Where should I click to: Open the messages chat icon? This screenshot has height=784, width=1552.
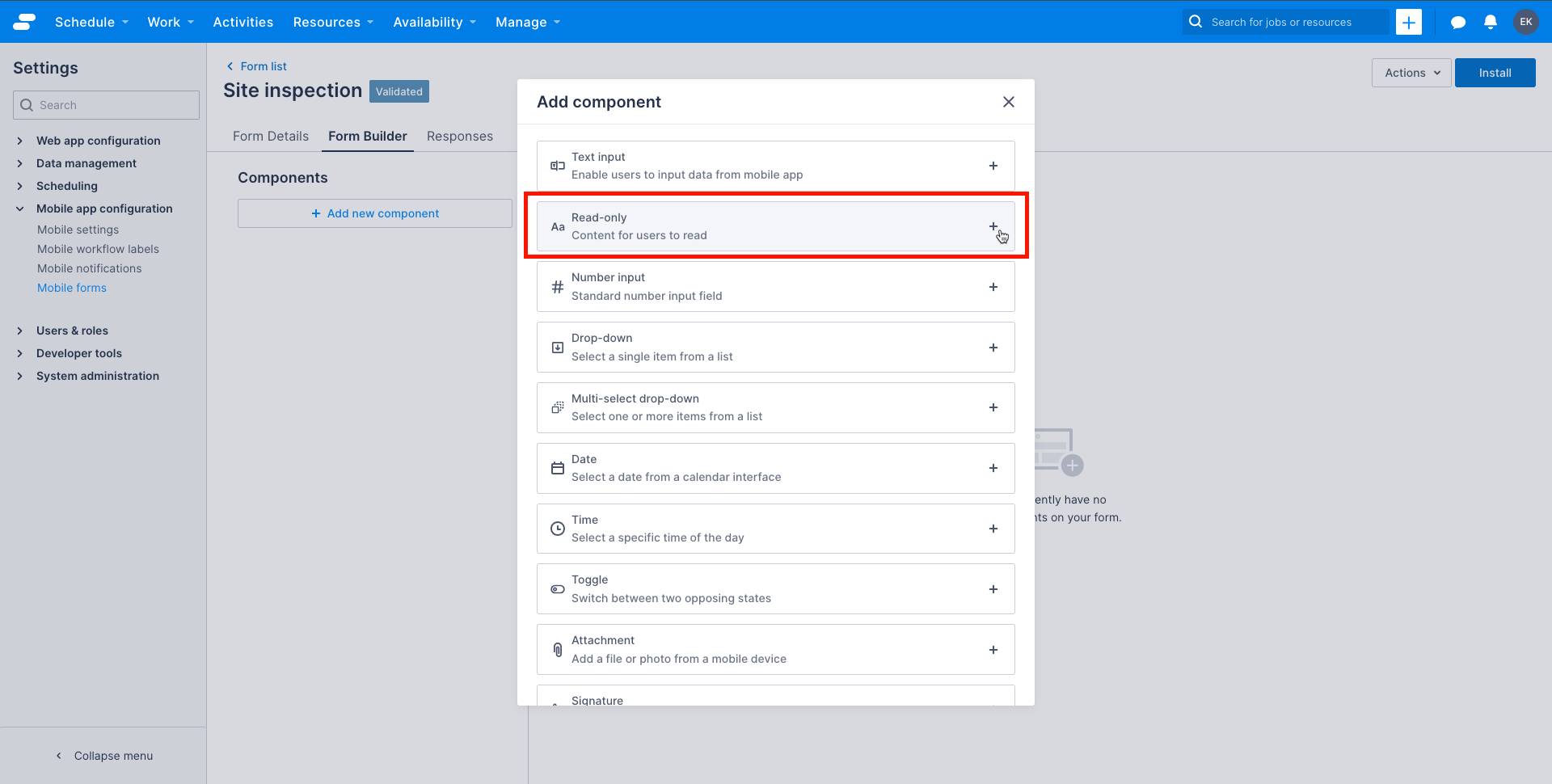coord(1458,22)
